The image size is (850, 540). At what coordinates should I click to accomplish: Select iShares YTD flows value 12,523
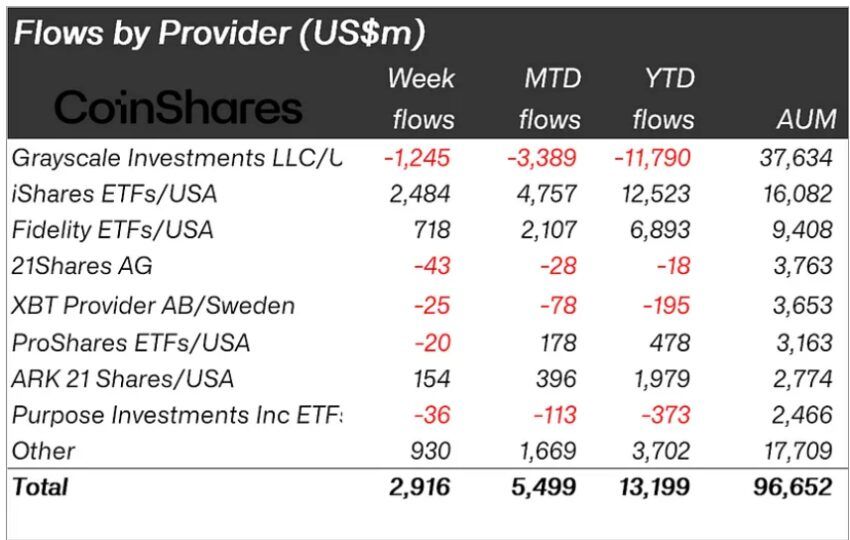click(656, 194)
